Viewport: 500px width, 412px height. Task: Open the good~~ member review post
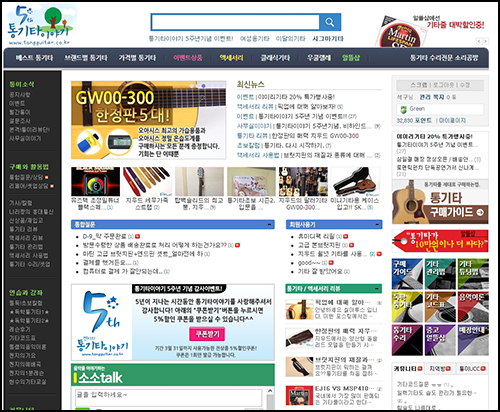(309, 263)
